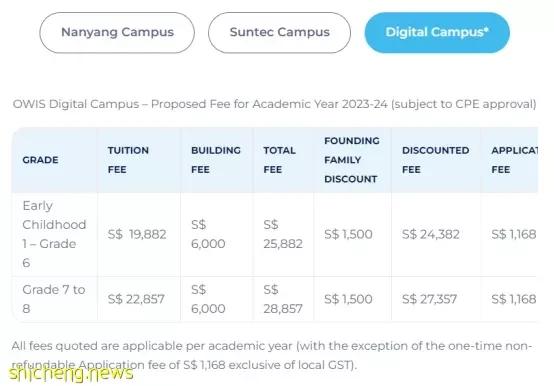Click the TUITION FEE column header
This screenshot has width=554, height=386.
click(x=128, y=160)
